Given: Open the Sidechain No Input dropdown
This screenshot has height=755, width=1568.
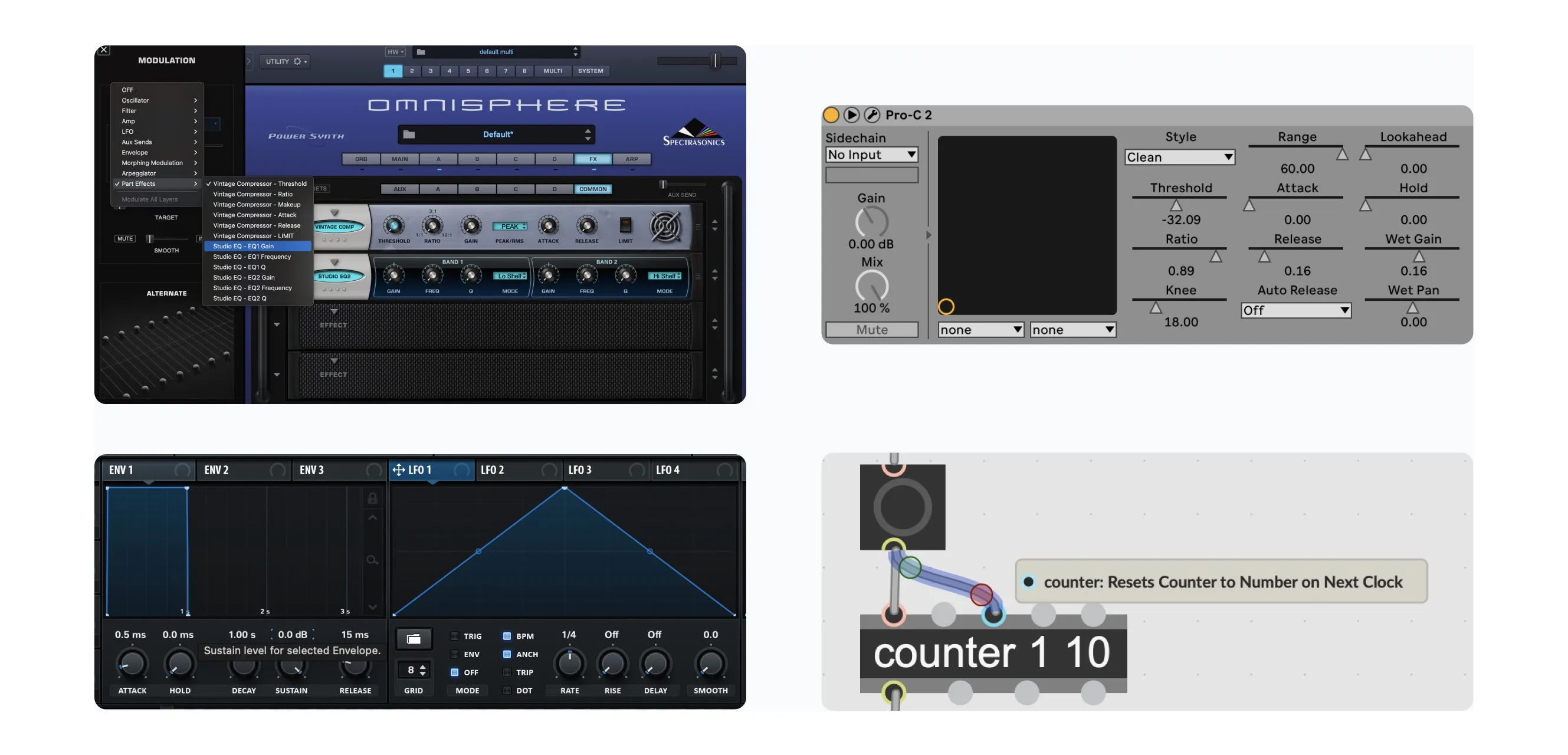Looking at the screenshot, I should [x=872, y=155].
